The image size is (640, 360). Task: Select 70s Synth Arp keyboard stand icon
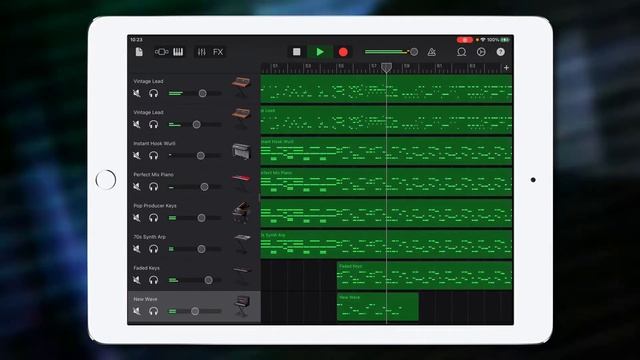pyautogui.click(x=242, y=243)
